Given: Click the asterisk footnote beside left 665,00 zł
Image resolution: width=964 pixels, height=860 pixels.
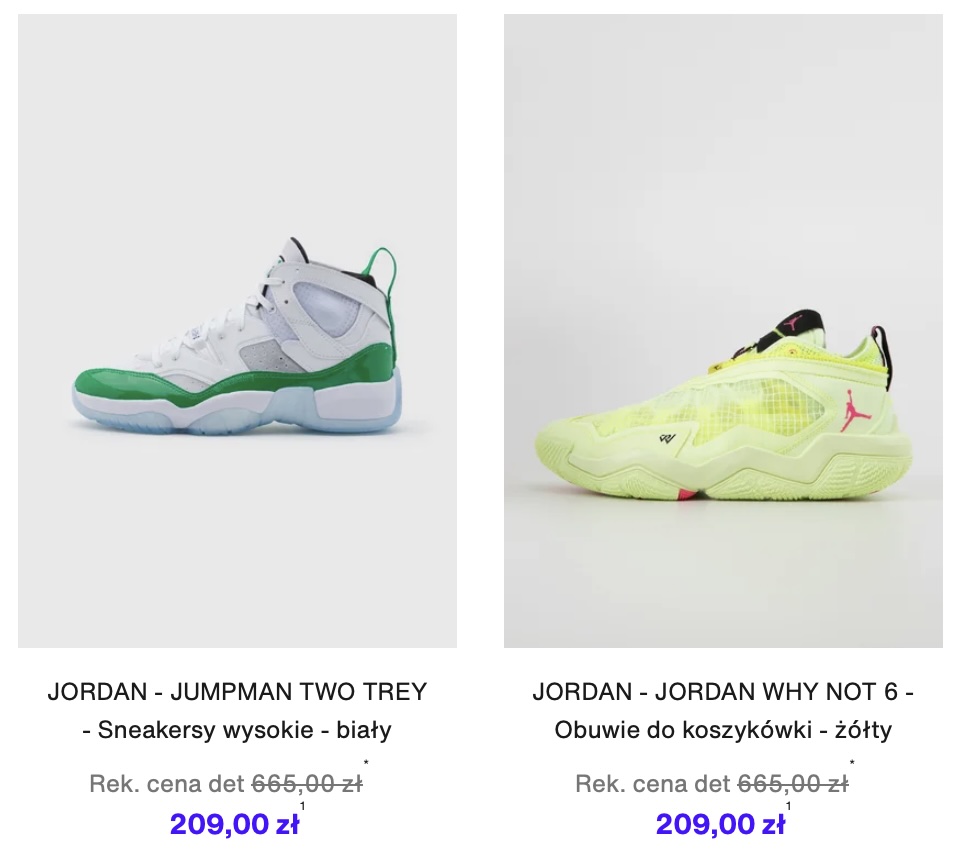Looking at the screenshot, I should click(366, 763).
